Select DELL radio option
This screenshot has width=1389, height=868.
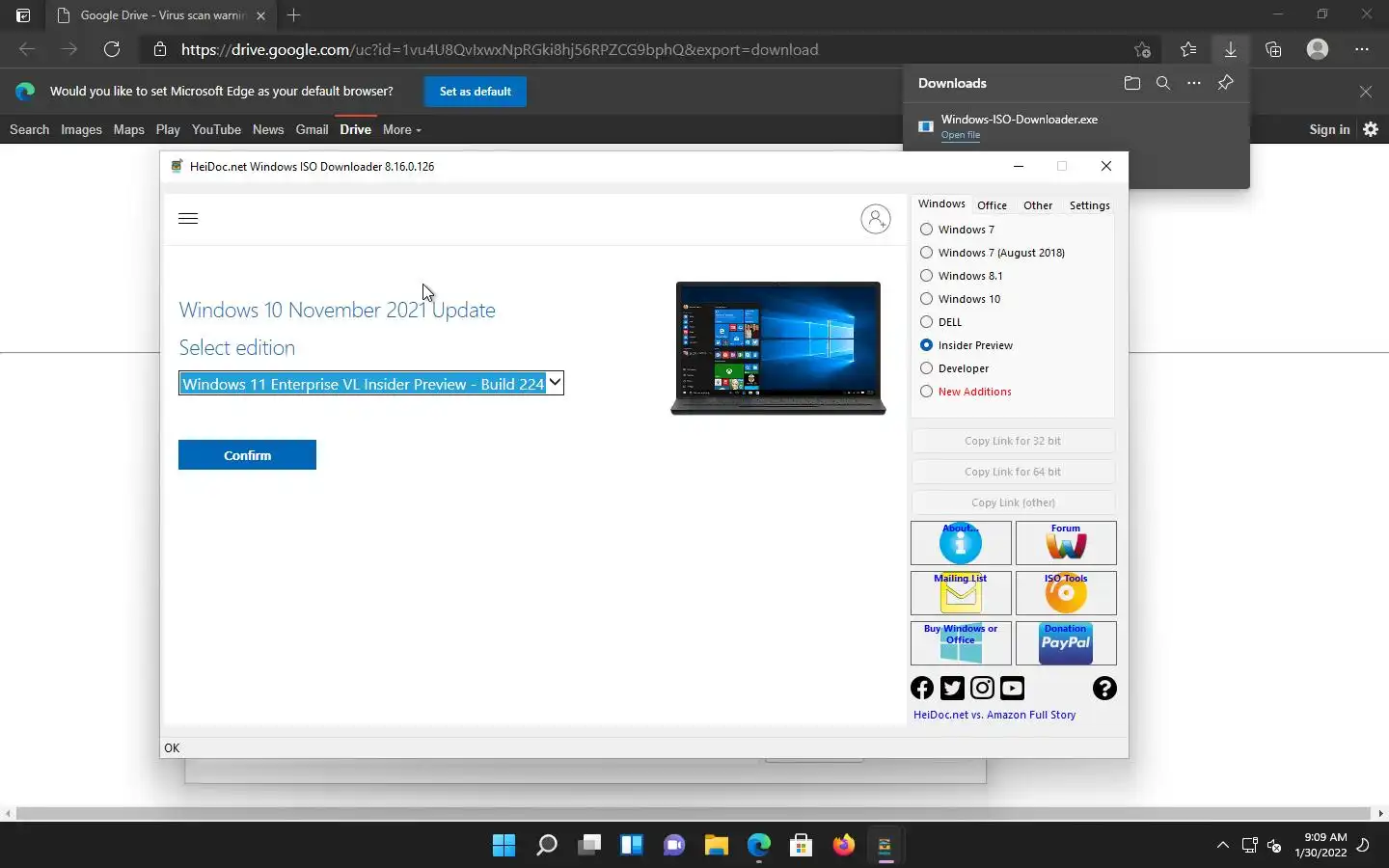pos(940,322)
